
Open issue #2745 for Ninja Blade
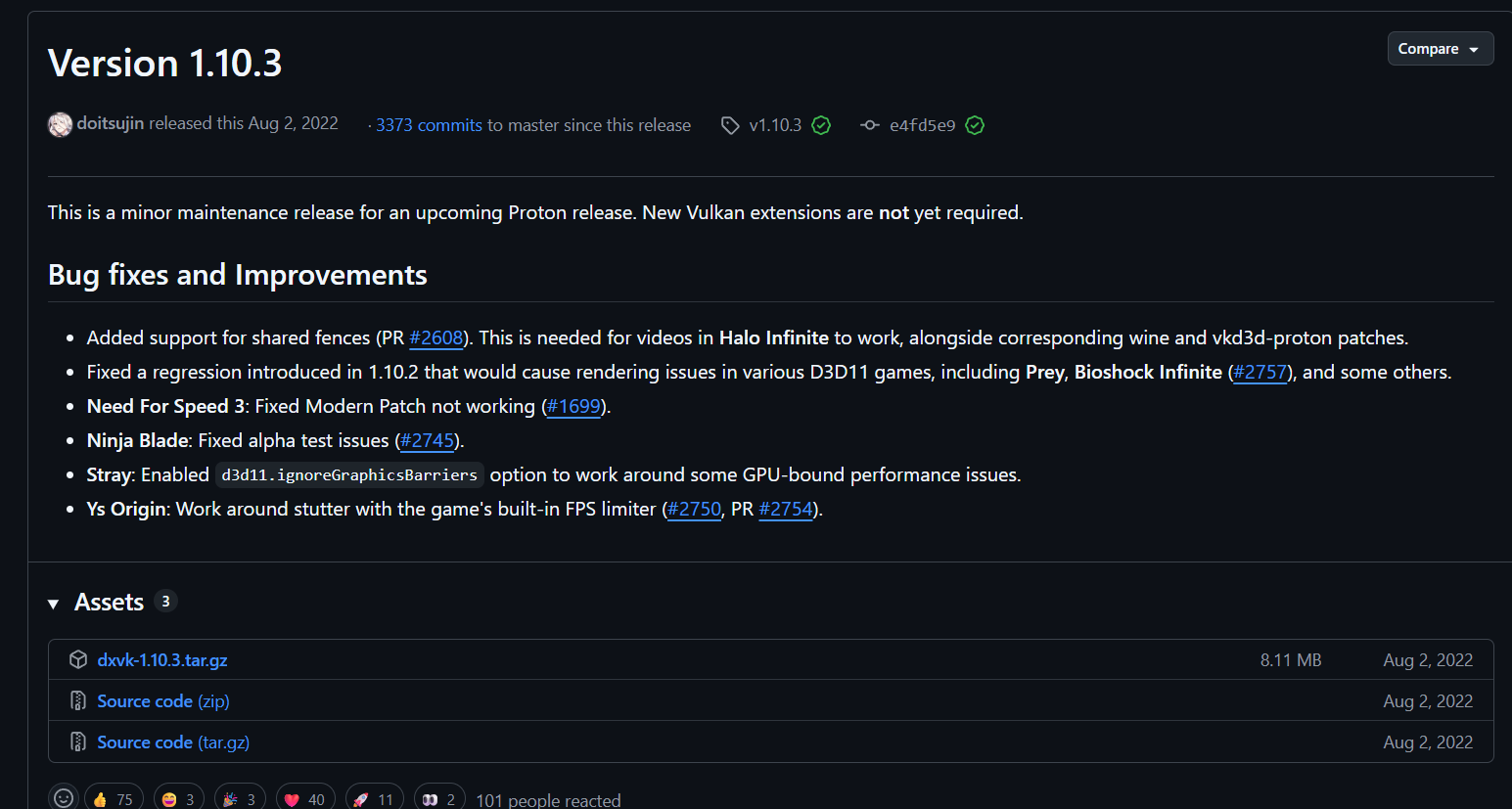[428, 440]
